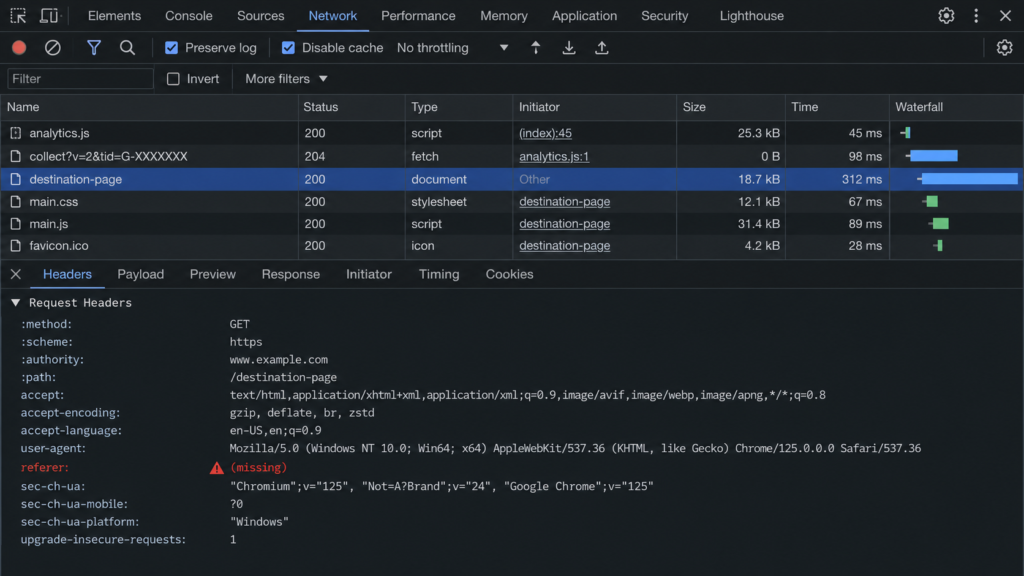The height and width of the screenshot is (576, 1024).
Task: Click the favicon.ico file icon
Action: (16, 246)
